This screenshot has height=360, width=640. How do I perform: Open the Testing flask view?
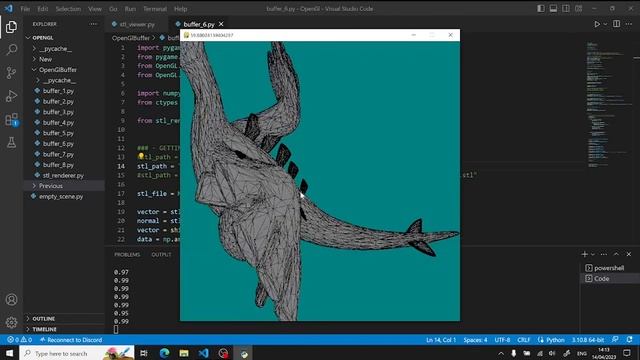[11, 142]
